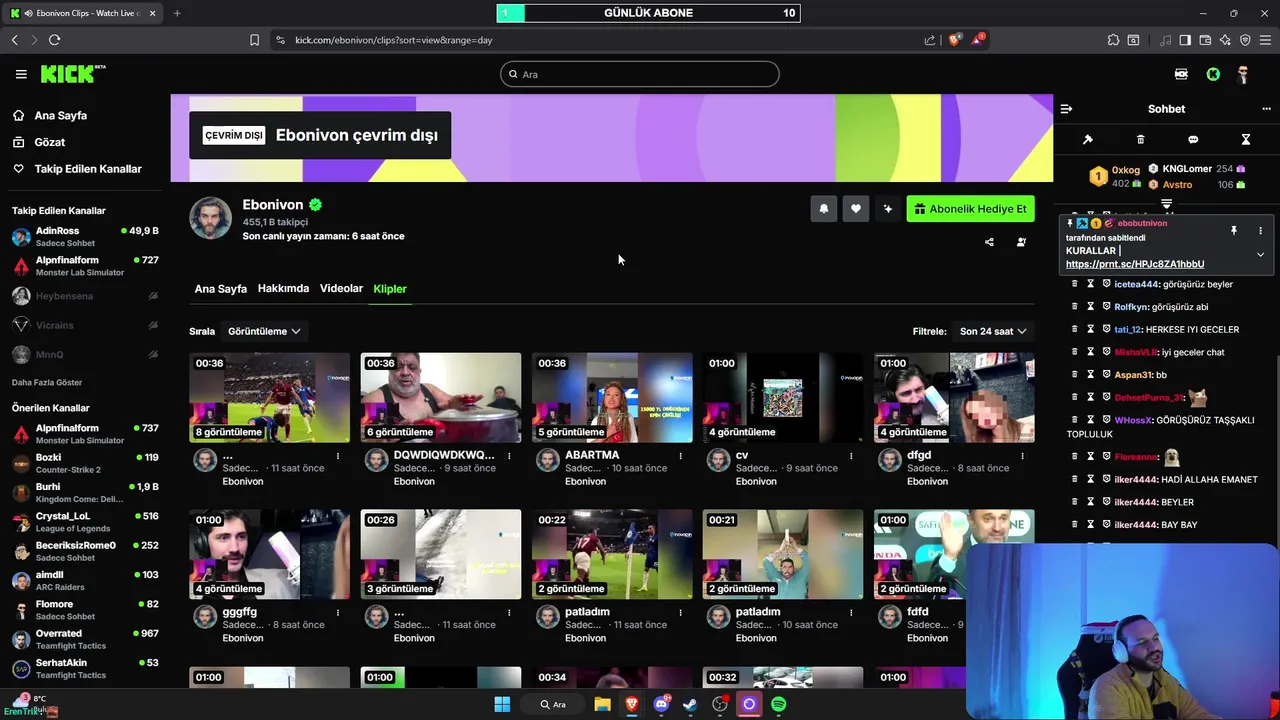Click username KNGLomer in gift leaderboard
Image resolution: width=1280 pixels, height=720 pixels.
[x=1187, y=169]
